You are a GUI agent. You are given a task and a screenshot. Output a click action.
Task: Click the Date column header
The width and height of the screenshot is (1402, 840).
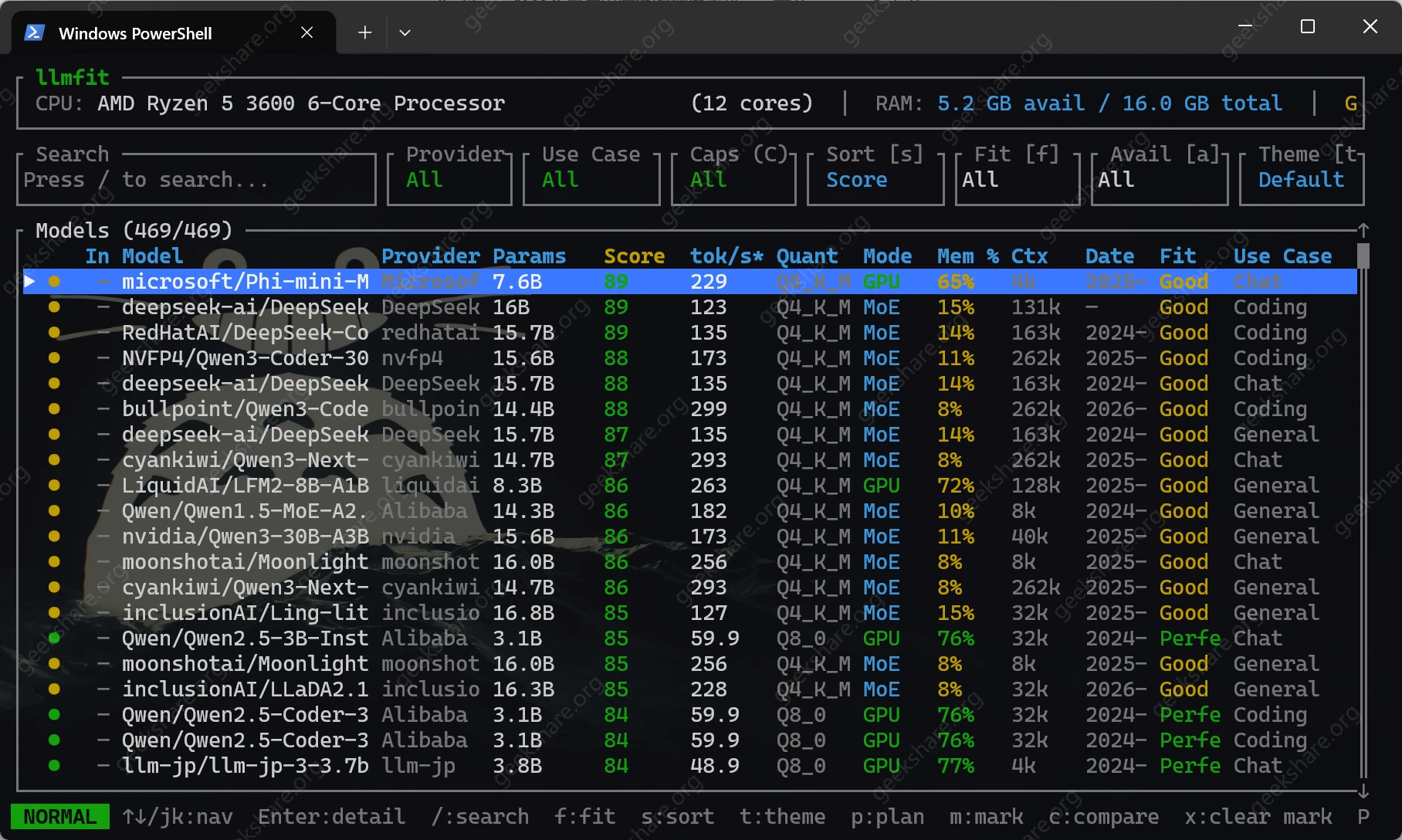[1110, 256]
